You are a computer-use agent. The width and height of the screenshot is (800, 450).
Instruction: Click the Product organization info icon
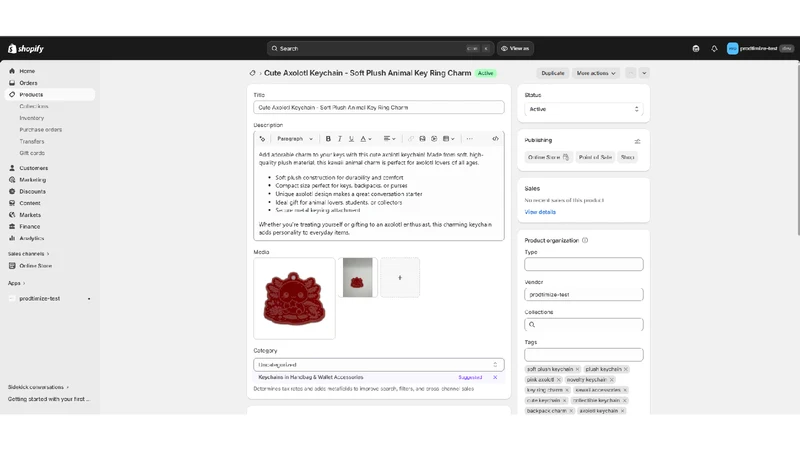(x=585, y=240)
